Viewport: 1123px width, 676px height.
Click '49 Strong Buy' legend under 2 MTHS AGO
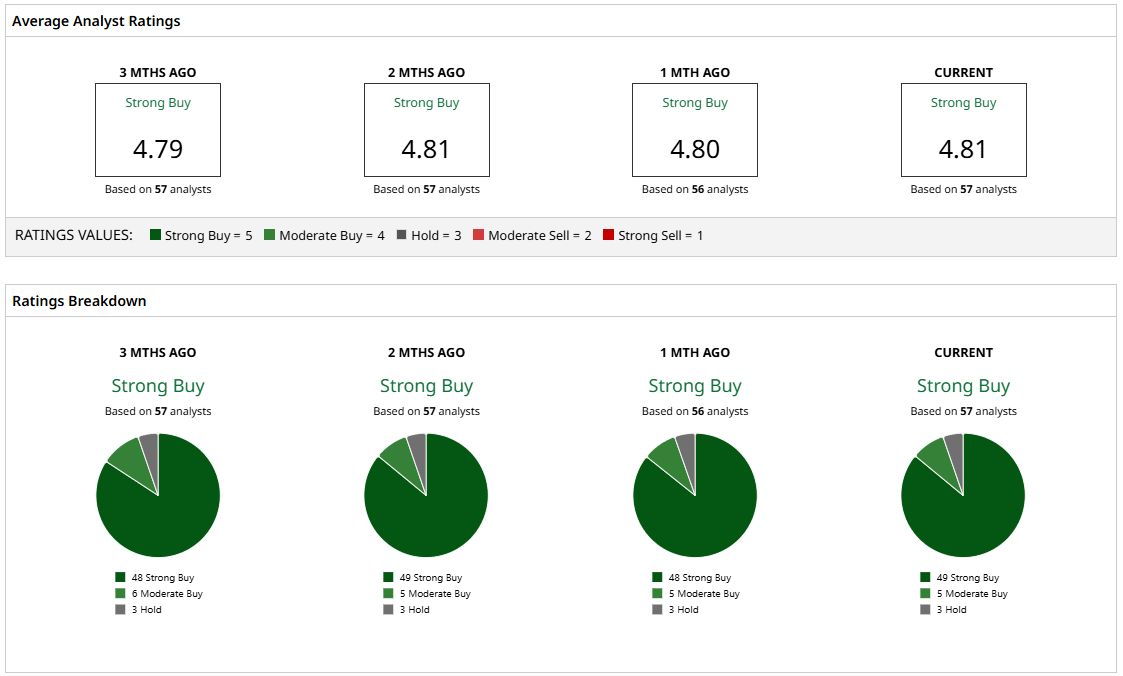[x=423, y=577]
